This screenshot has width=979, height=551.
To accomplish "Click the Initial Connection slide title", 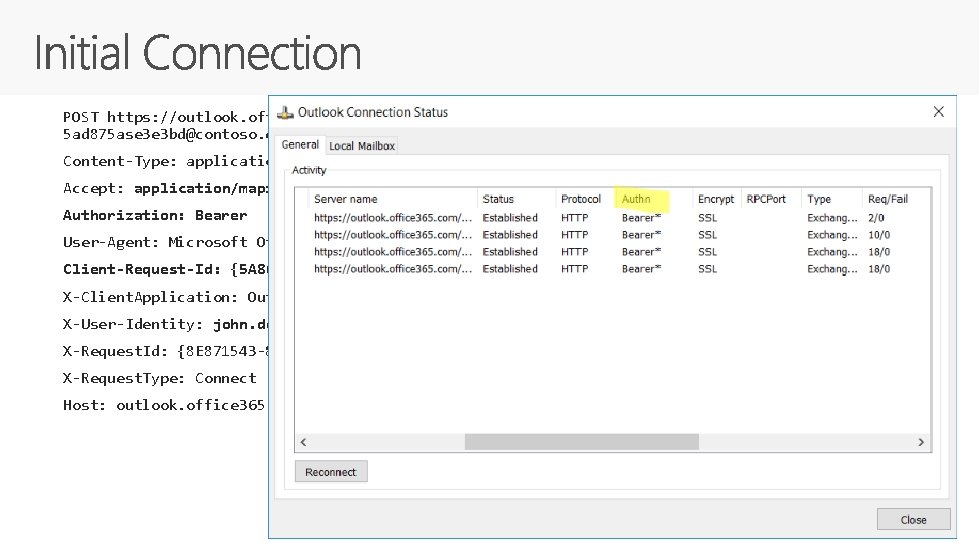I will (x=198, y=53).
